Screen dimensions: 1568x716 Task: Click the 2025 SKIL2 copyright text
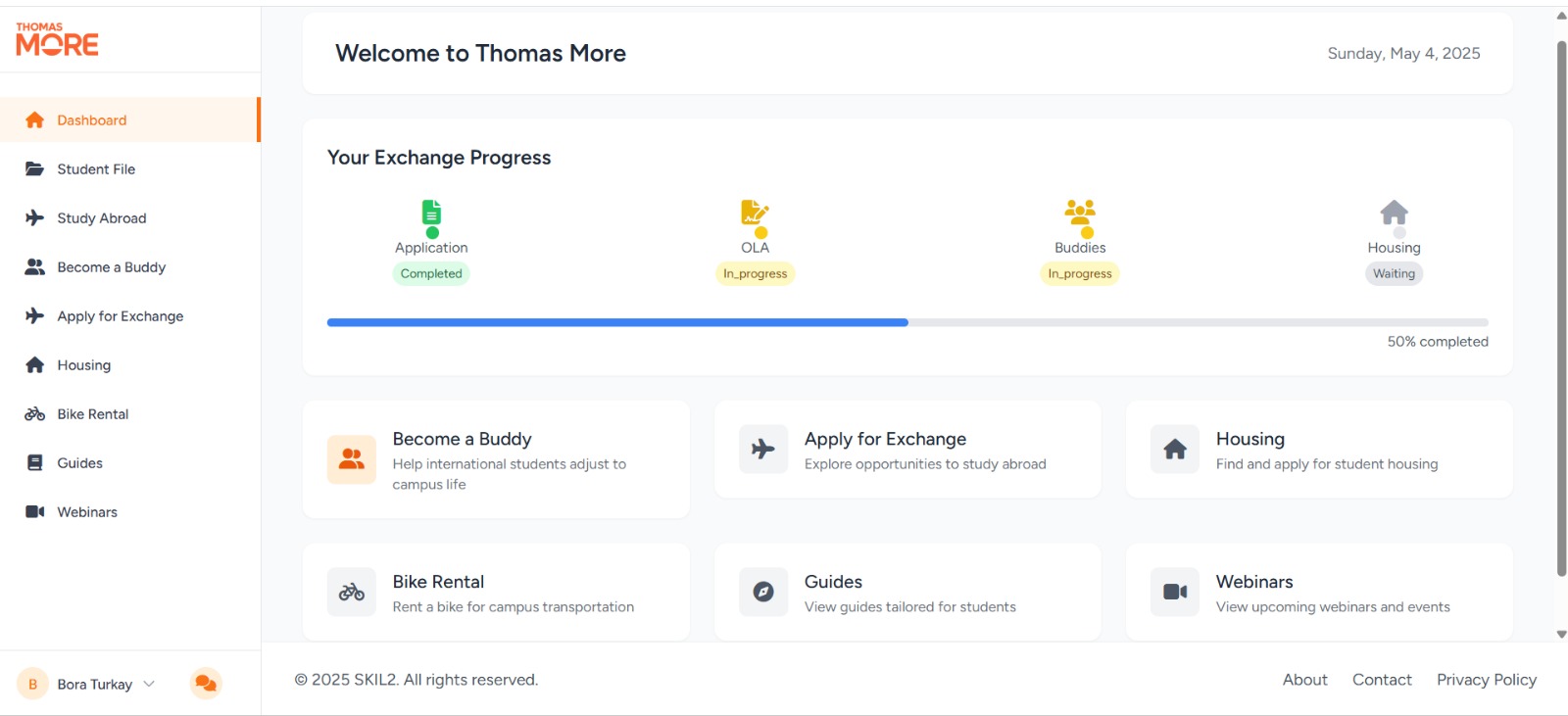[416, 680]
